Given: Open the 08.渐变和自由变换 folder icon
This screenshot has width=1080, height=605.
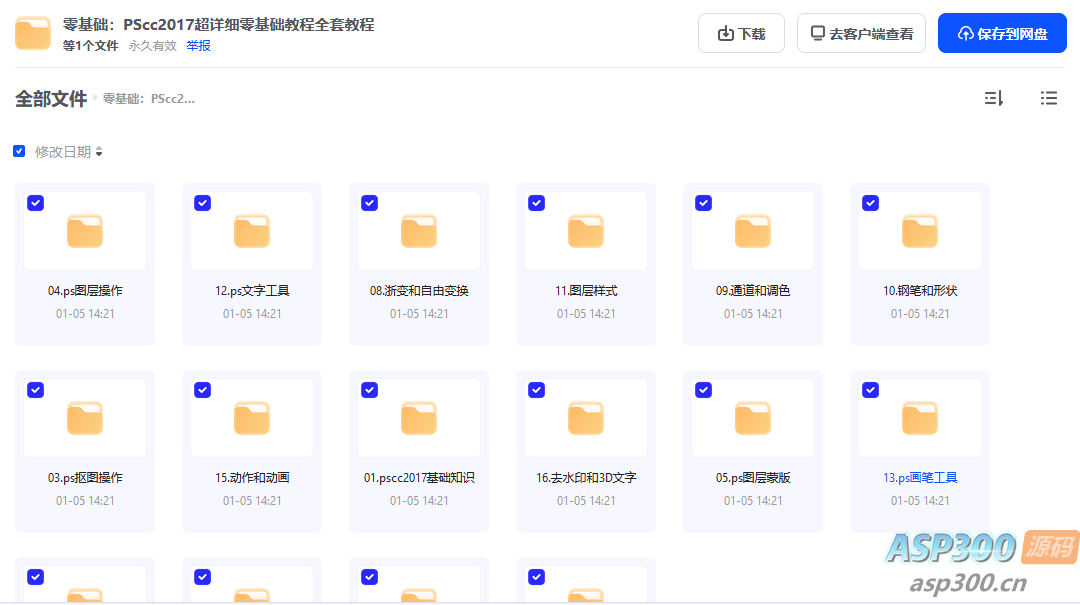Looking at the screenshot, I should click(x=419, y=231).
